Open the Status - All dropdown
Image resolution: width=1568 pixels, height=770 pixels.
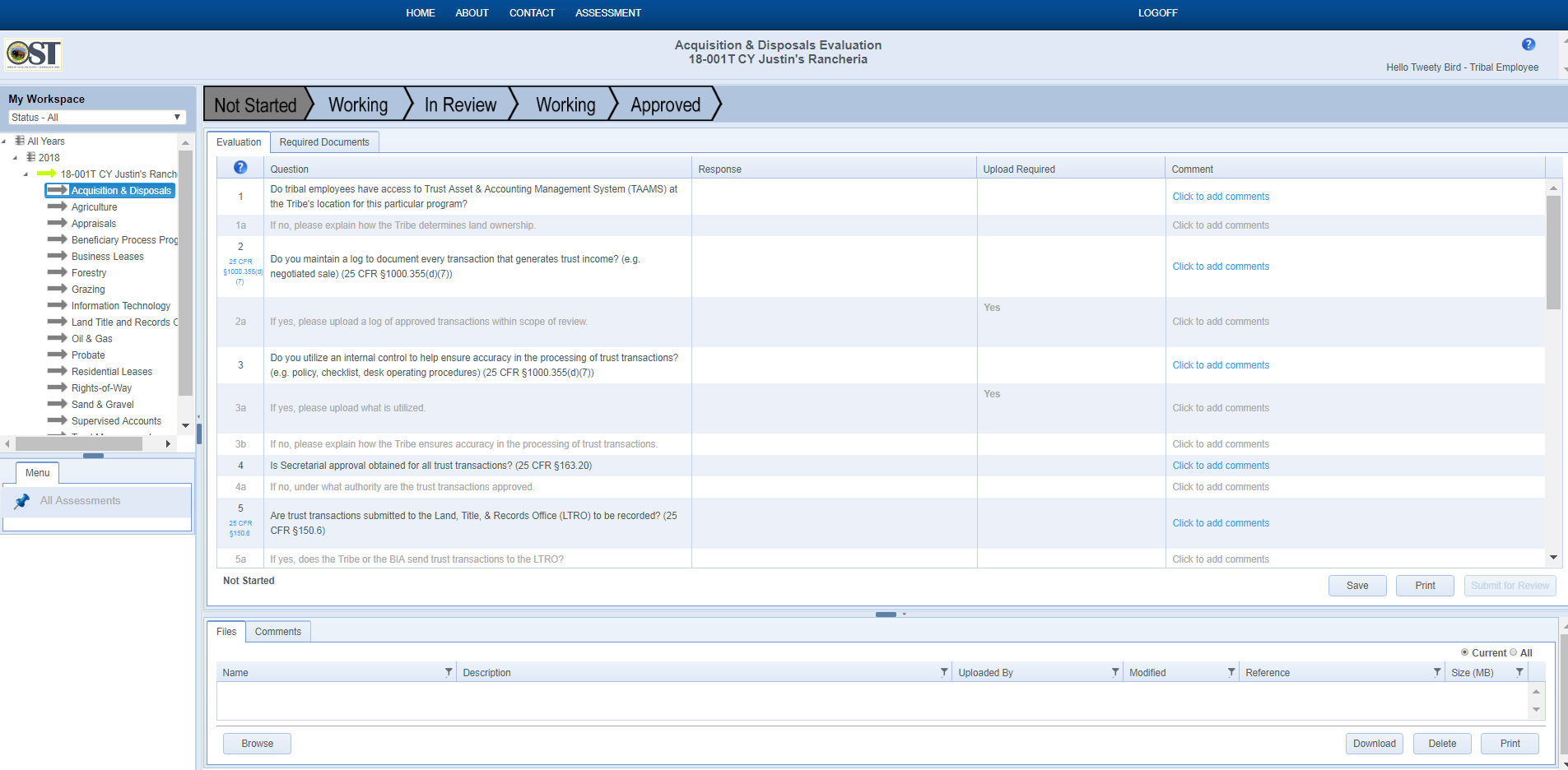pyautogui.click(x=97, y=118)
